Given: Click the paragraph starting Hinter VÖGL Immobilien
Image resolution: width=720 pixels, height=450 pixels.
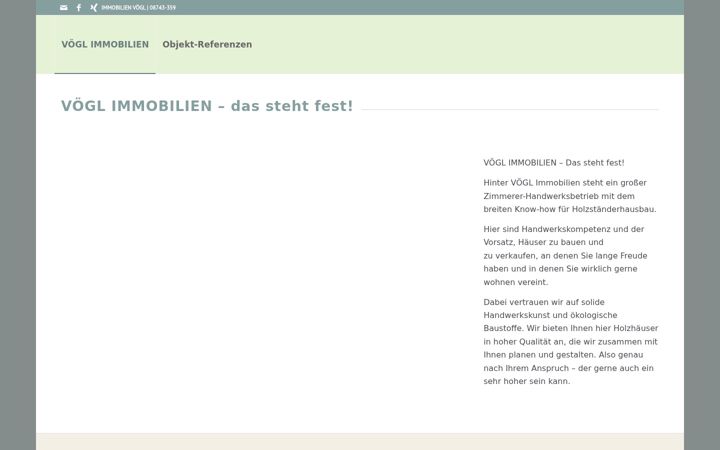Looking at the screenshot, I should (x=570, y=196).
